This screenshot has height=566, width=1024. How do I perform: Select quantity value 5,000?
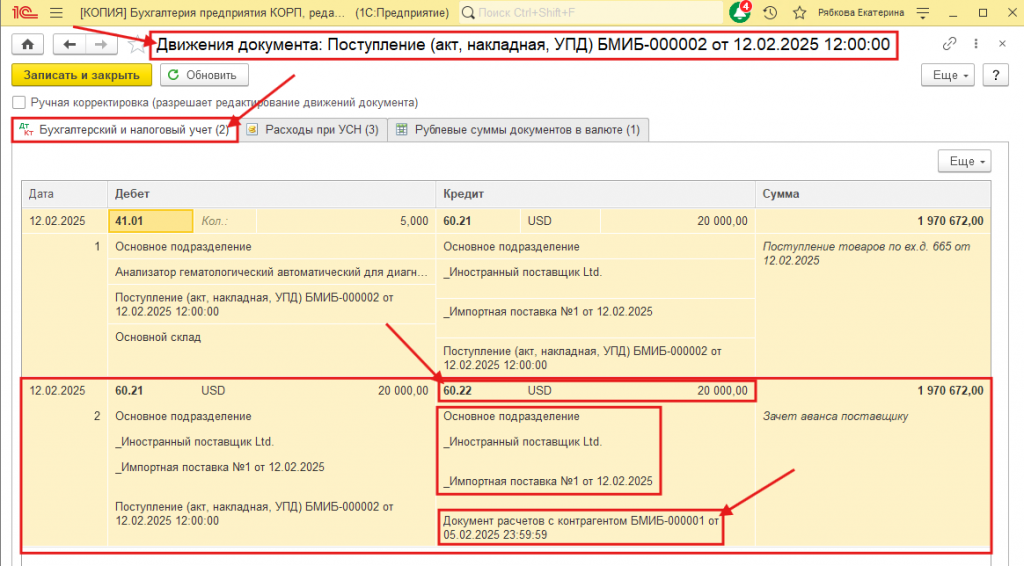click(414, 221)
